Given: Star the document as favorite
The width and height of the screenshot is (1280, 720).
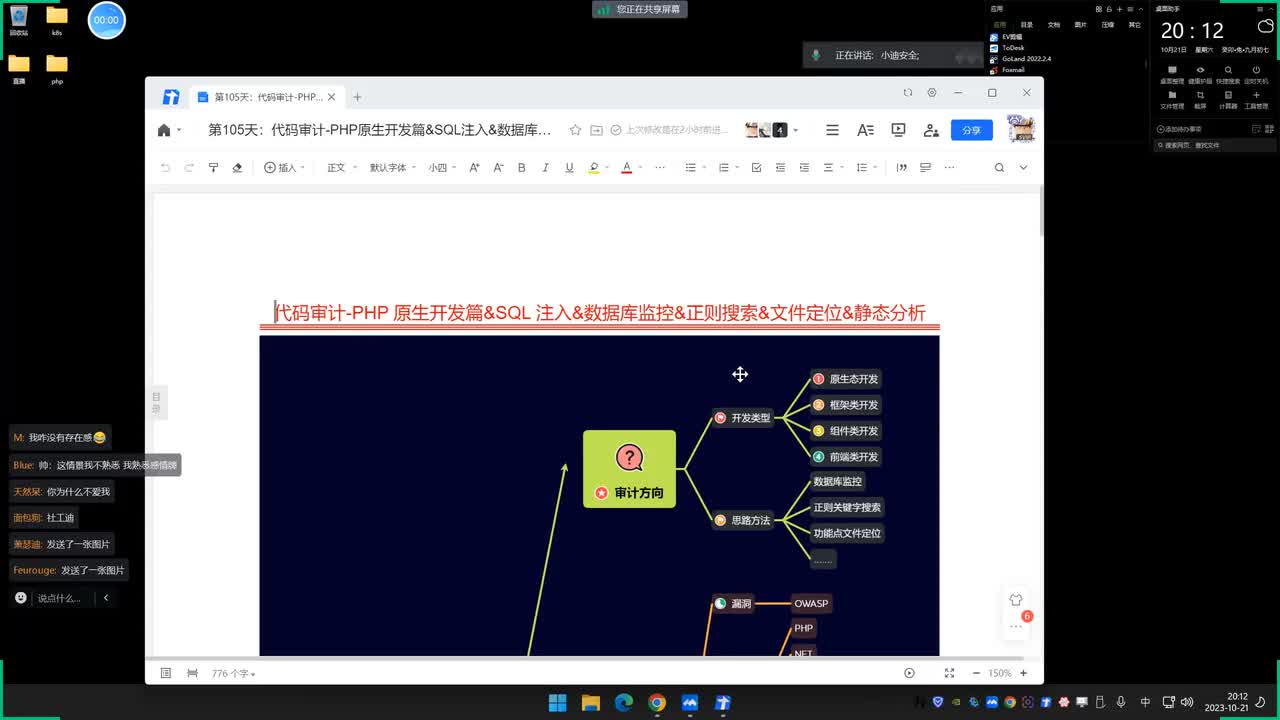Looking at the screenshot, I should (x=575, y=130).
